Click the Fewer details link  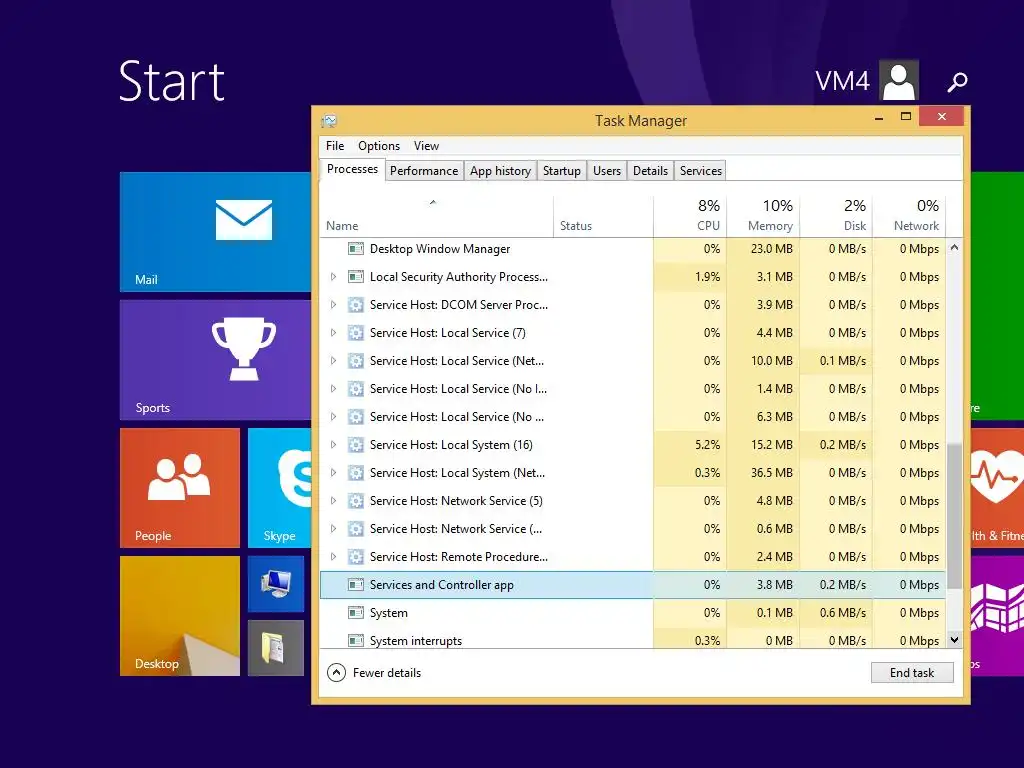click(387, 673)
